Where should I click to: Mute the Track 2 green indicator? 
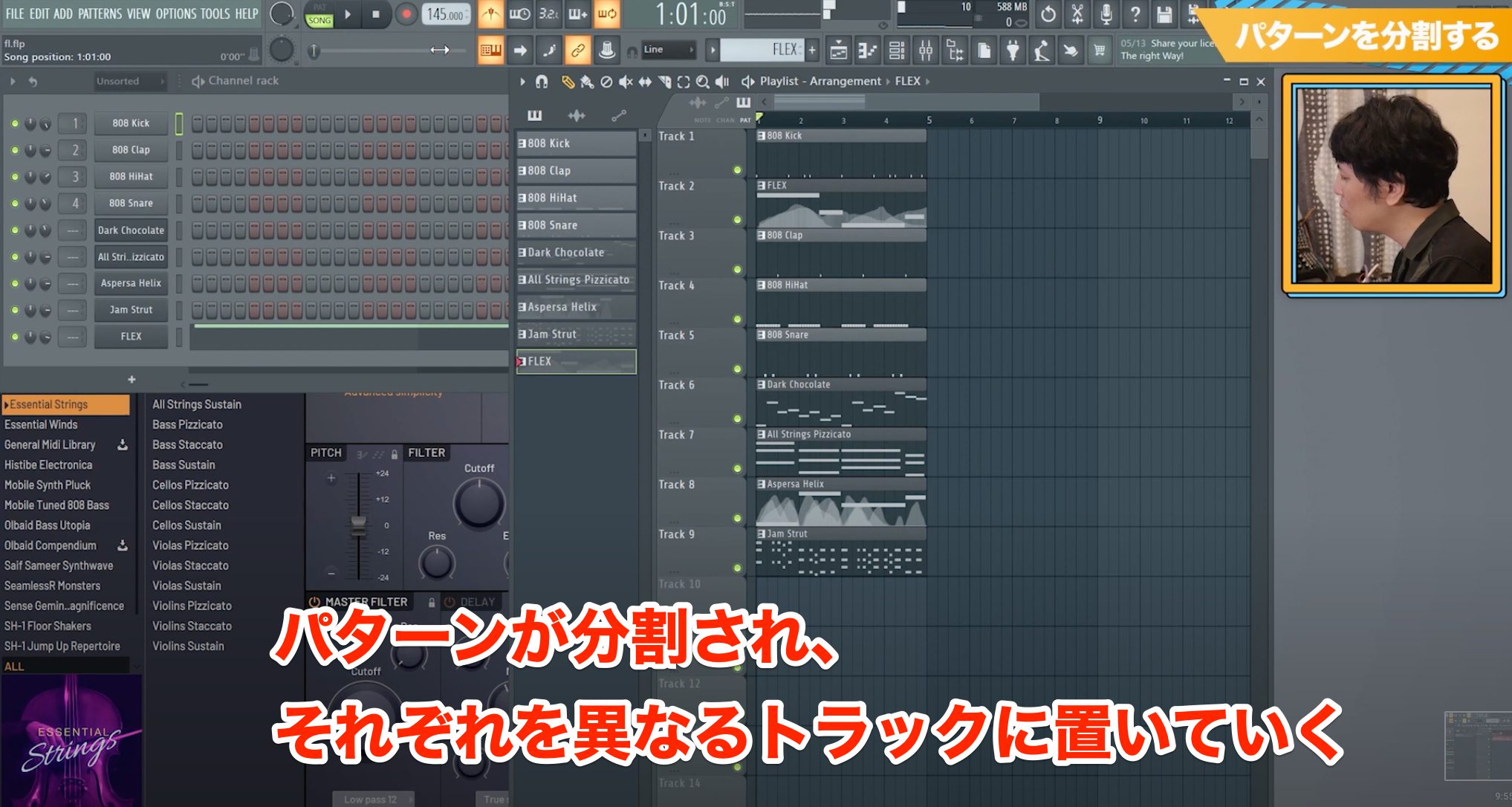click(737, 220)
